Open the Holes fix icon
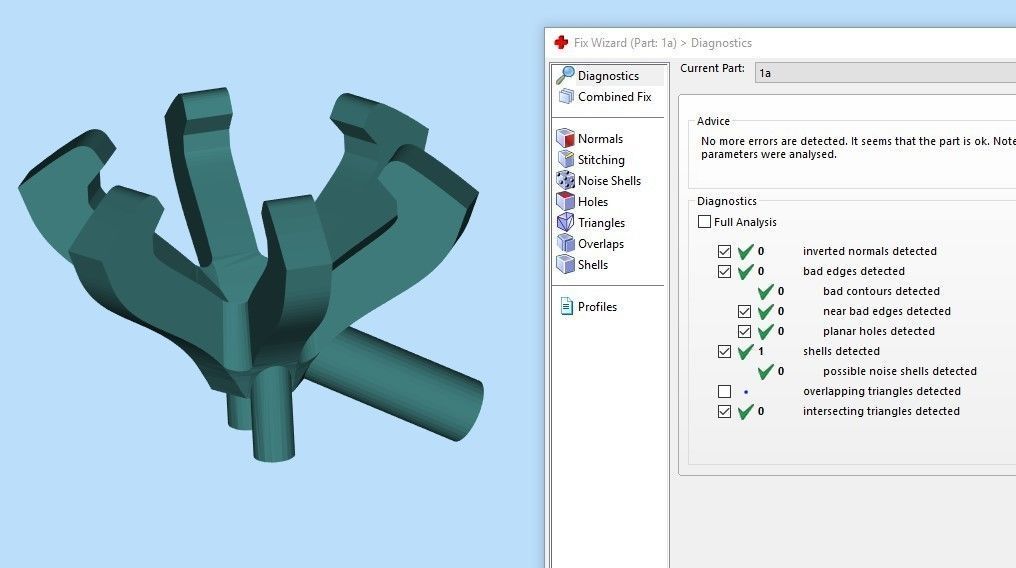 (565, 201)
